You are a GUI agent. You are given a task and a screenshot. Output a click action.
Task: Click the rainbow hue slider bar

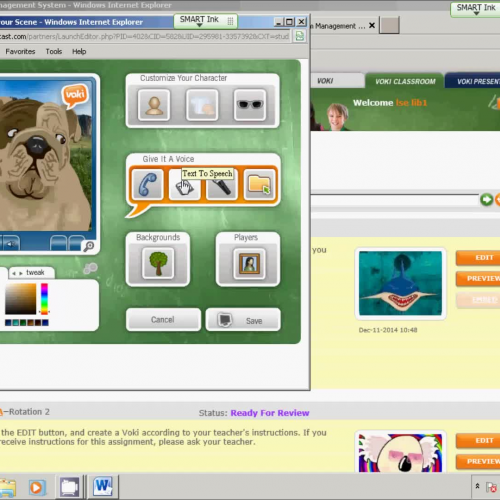pyautogui.click(x=44, y=299)
